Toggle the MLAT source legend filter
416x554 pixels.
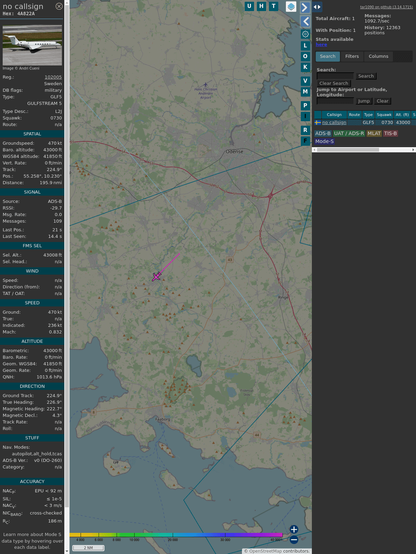(374, 133)
